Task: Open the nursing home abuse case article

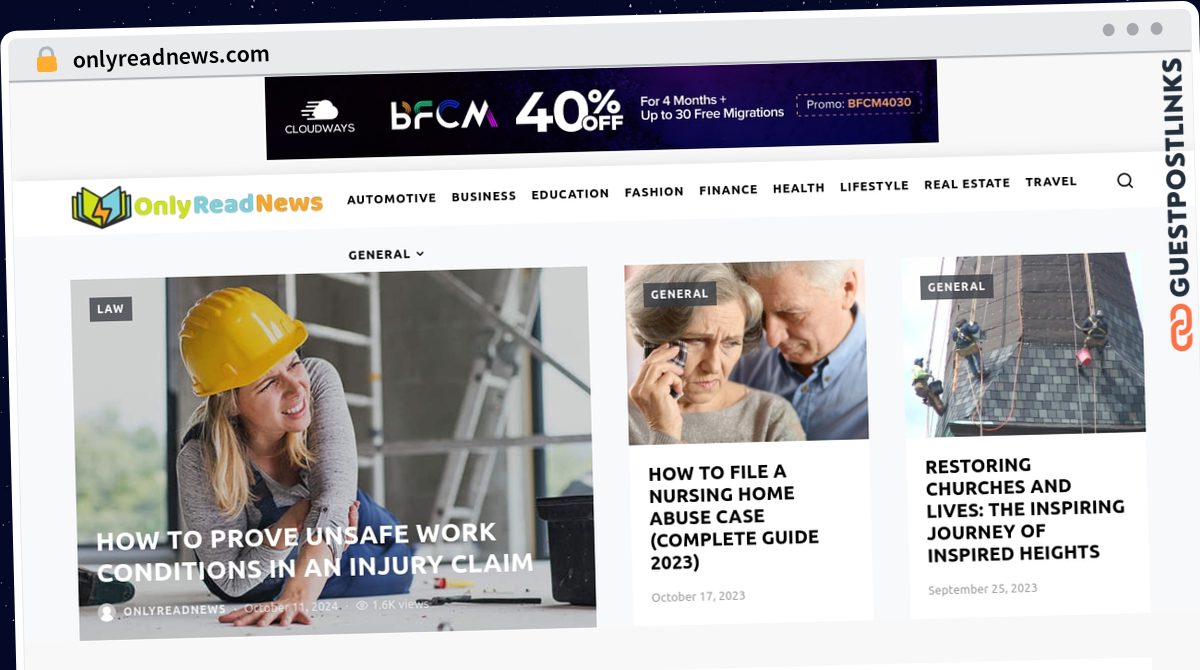Action: [x=734, y=517]
